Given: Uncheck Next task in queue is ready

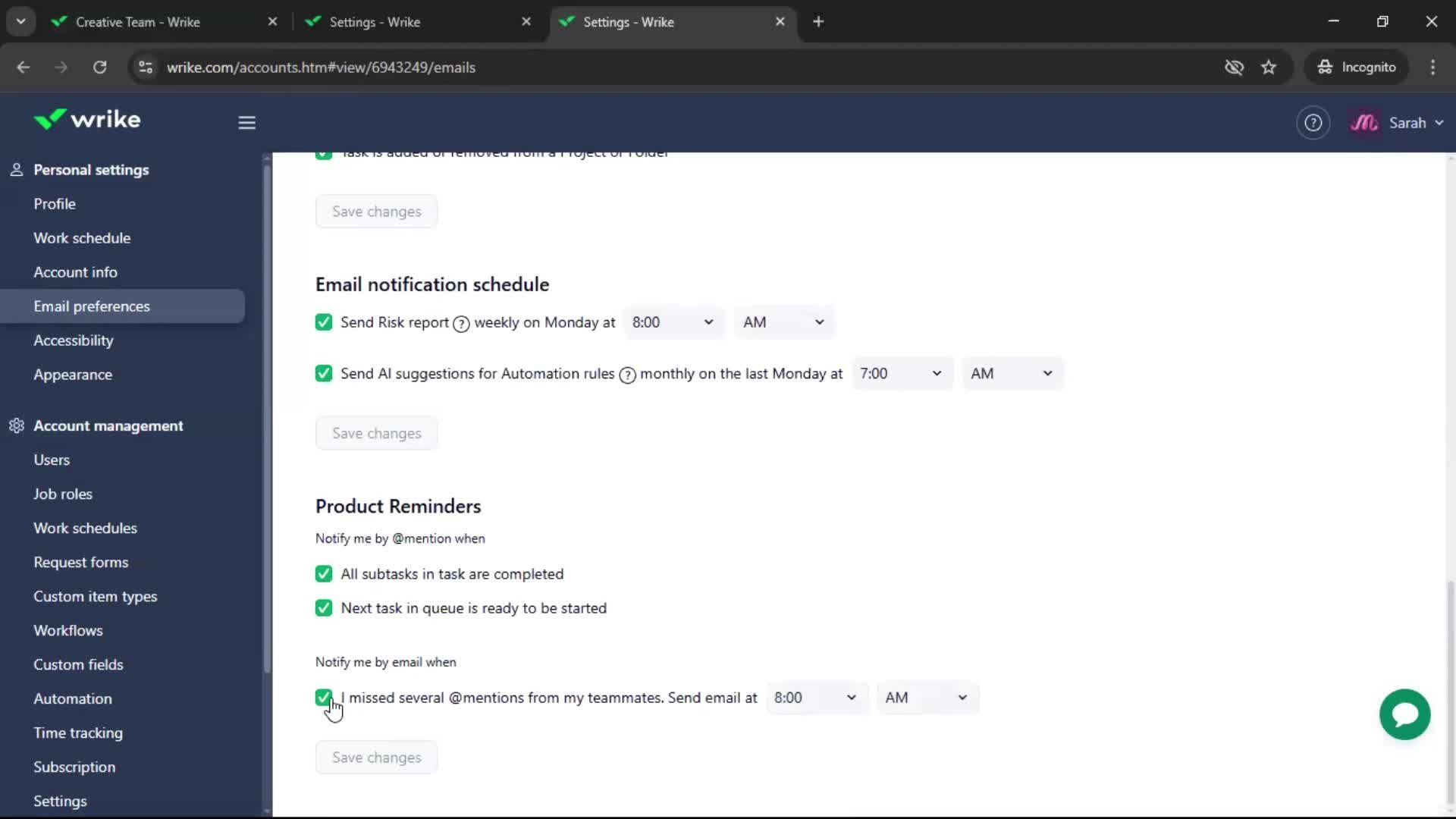Looking at the screenshot, I should 324,608.
